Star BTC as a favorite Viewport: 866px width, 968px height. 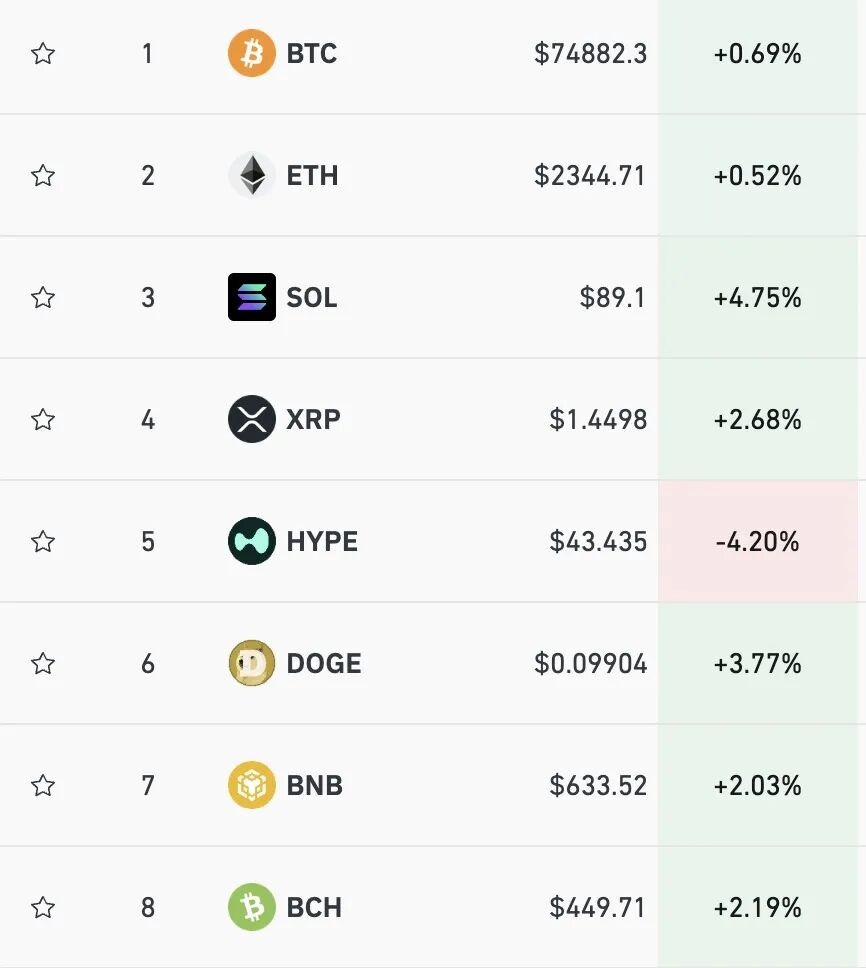click(x=42, y=54)
